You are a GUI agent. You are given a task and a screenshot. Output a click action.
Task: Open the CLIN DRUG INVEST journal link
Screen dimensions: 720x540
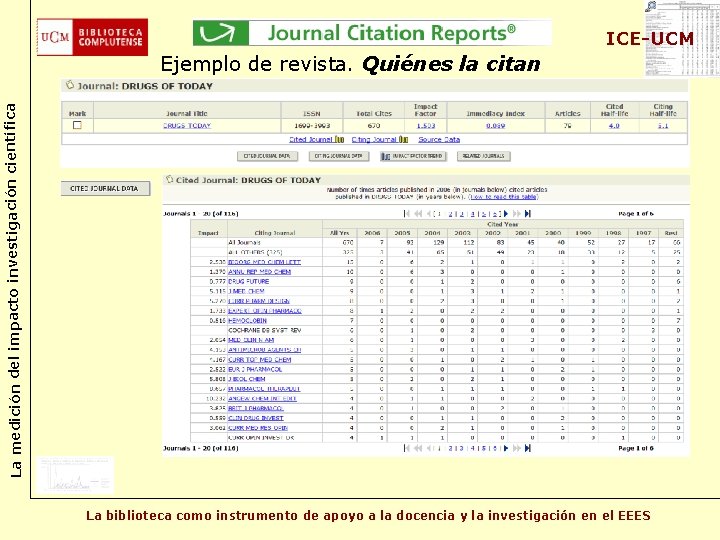click(256, 418)
